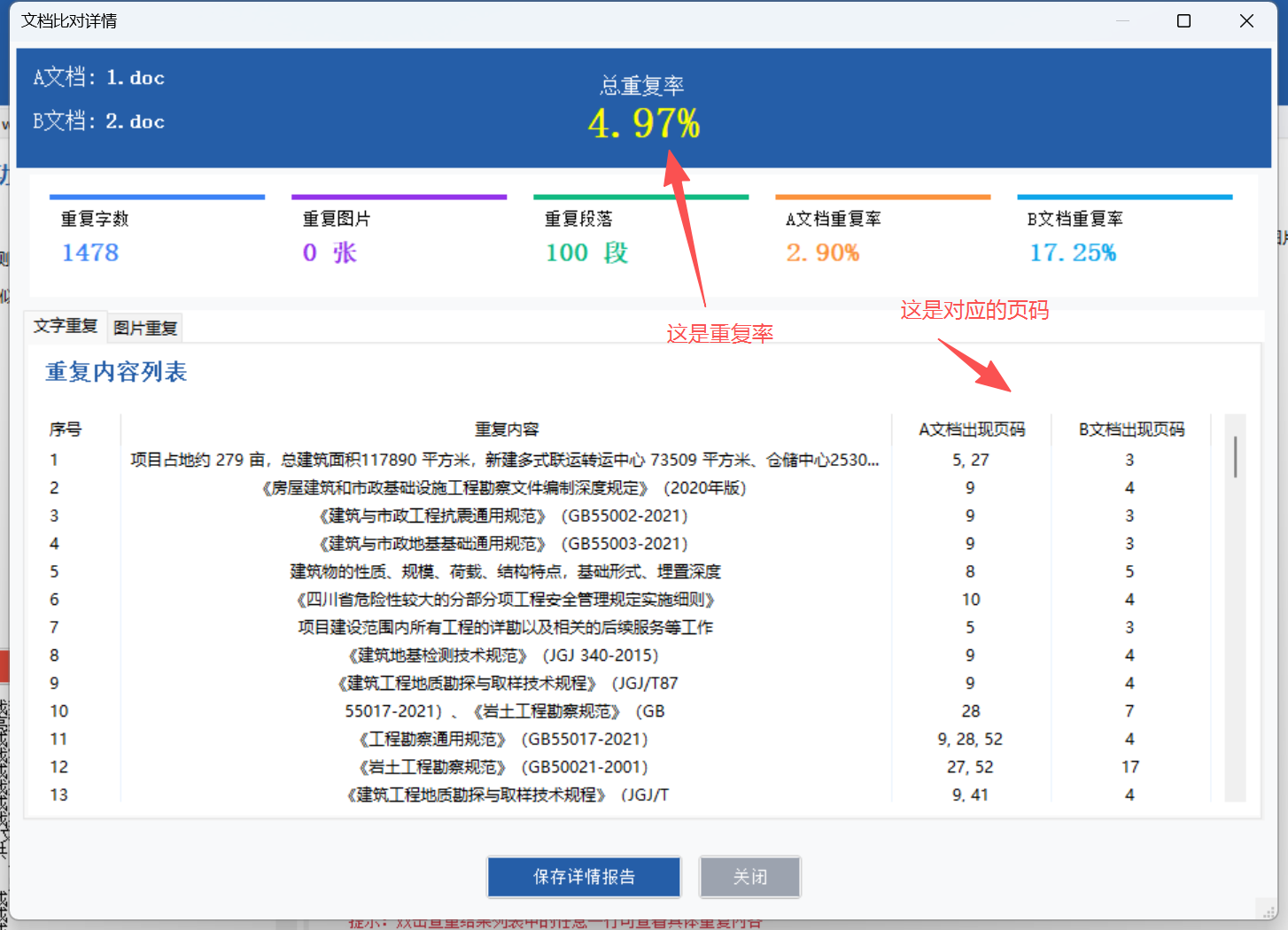Select row 6 about 四川省危险性较大 rules
Viewport: 1288px width, 930px height.
505,600
